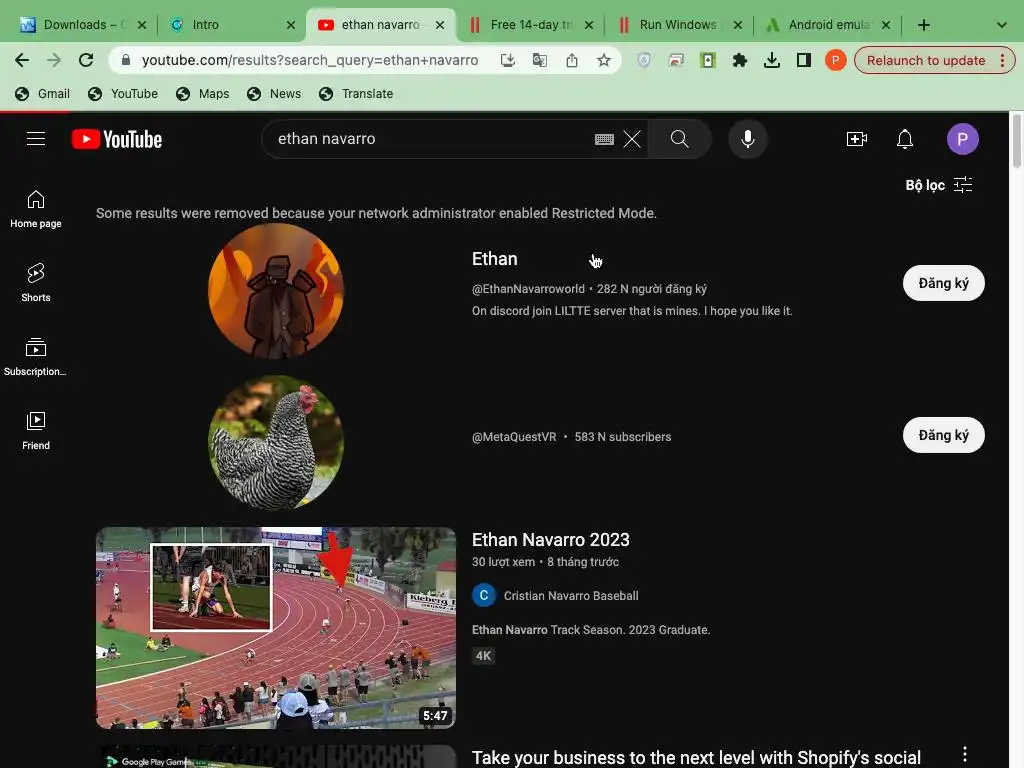The image size is (1024, 768).
Task: Open the browser Downloads icon
Action: point(771,60)
